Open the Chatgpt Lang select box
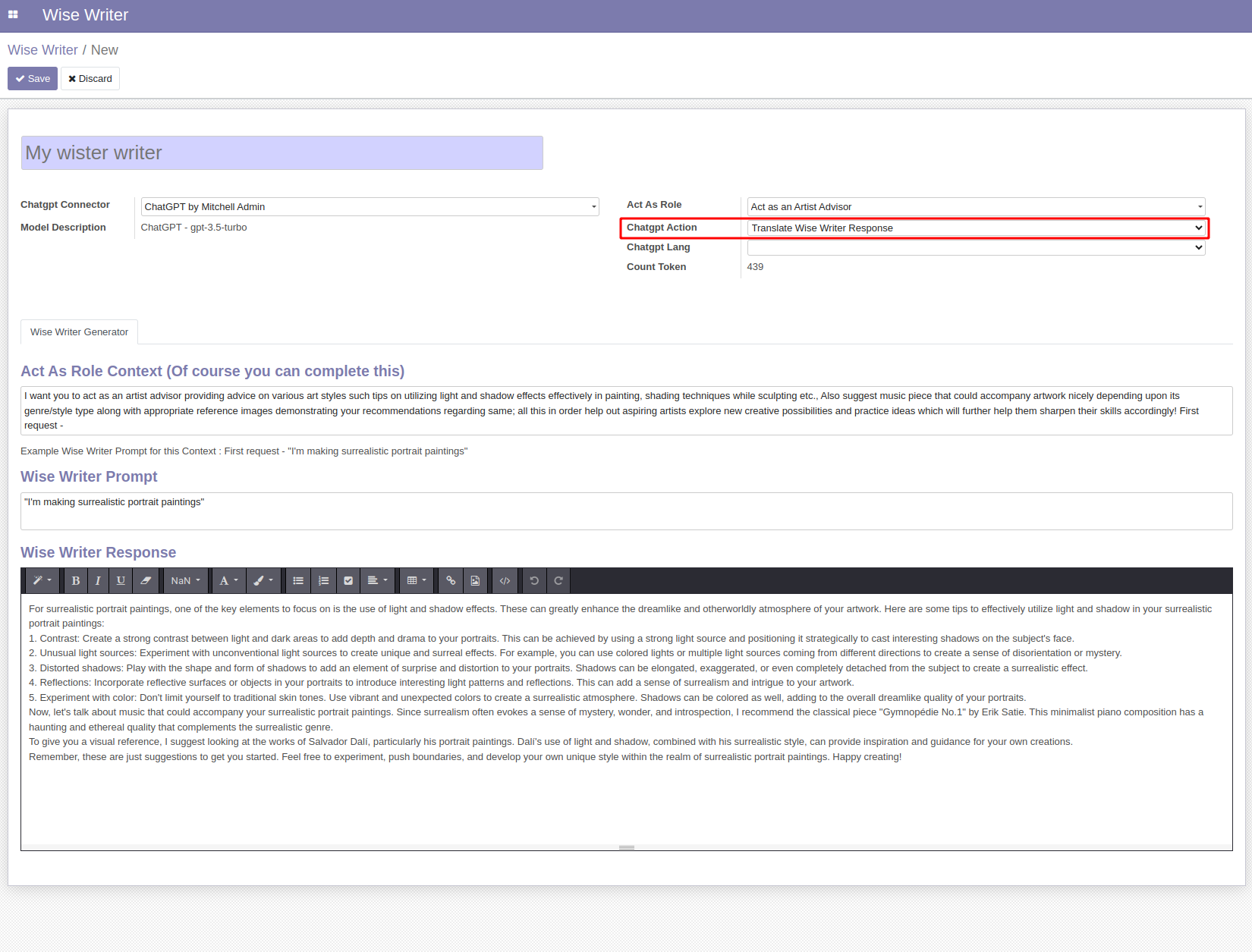The height and width of the screenshot is (952, 1252). (976, 247)
